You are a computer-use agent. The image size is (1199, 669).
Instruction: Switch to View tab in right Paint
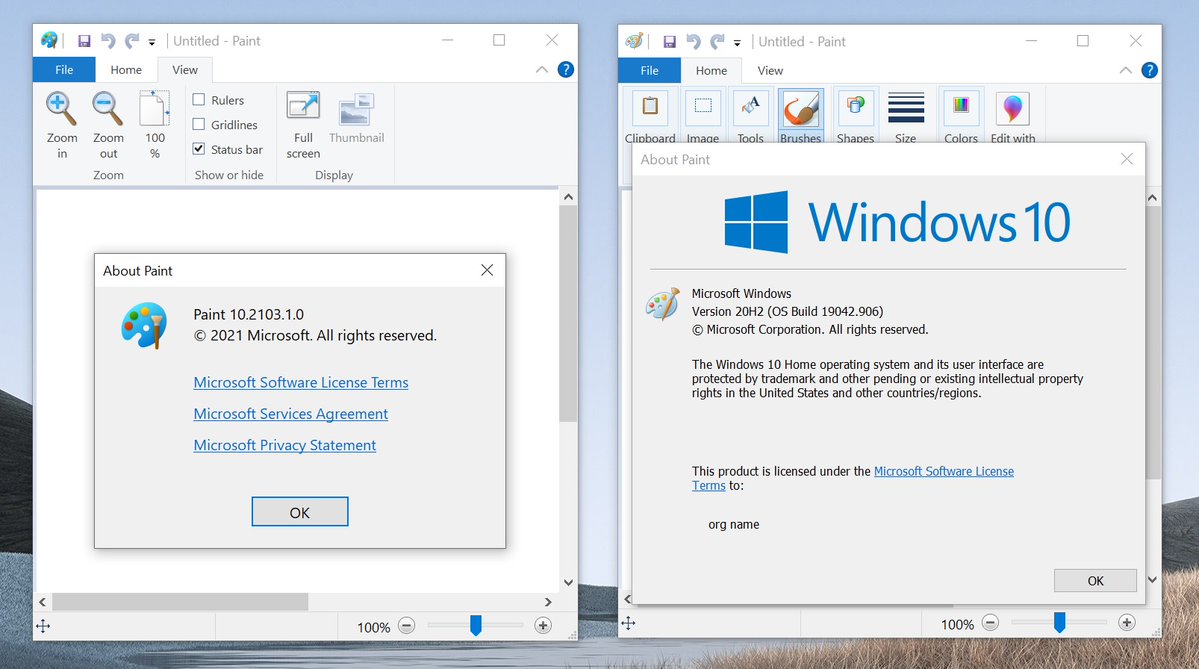(x=770, y=70)
